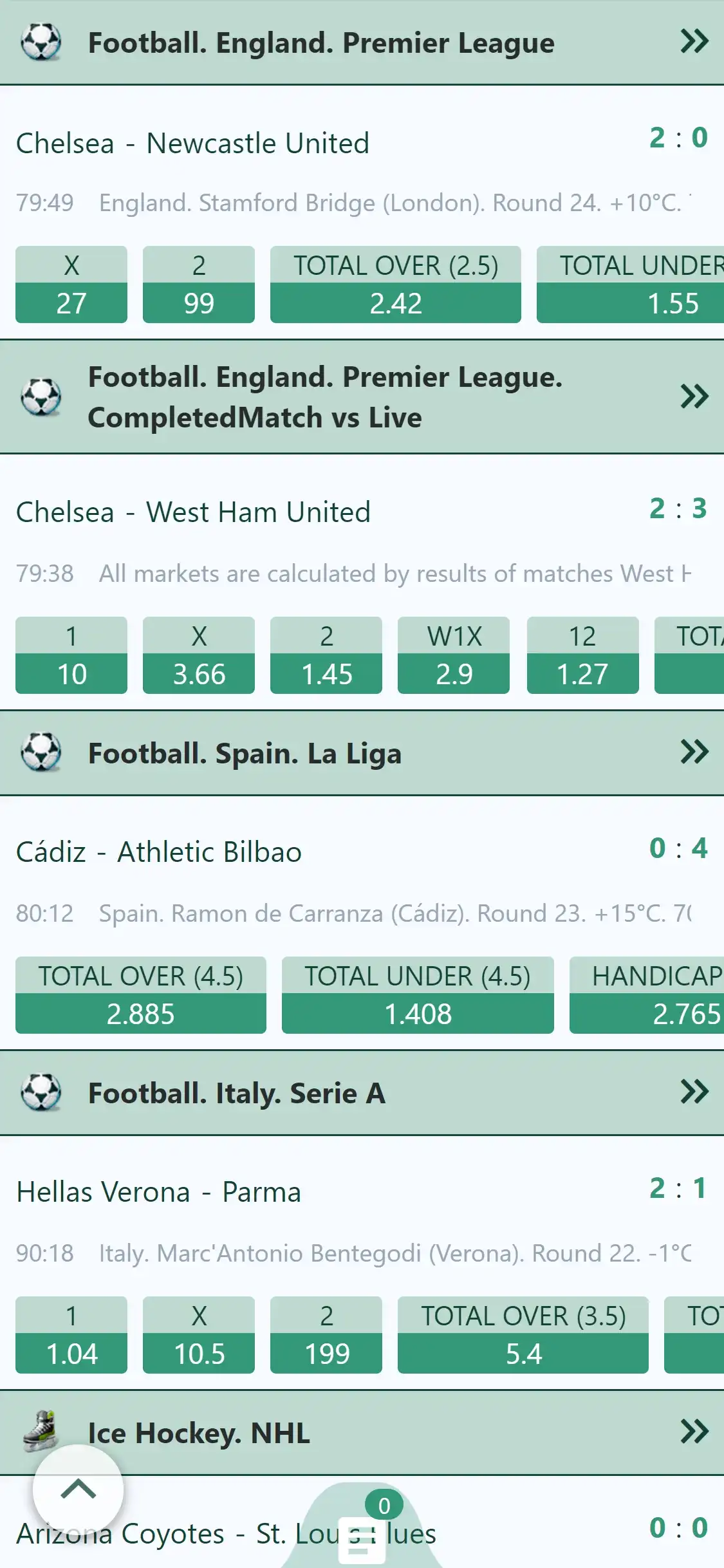Expand Spain La Liga double chevron
724x1568 pixels.
694,752
